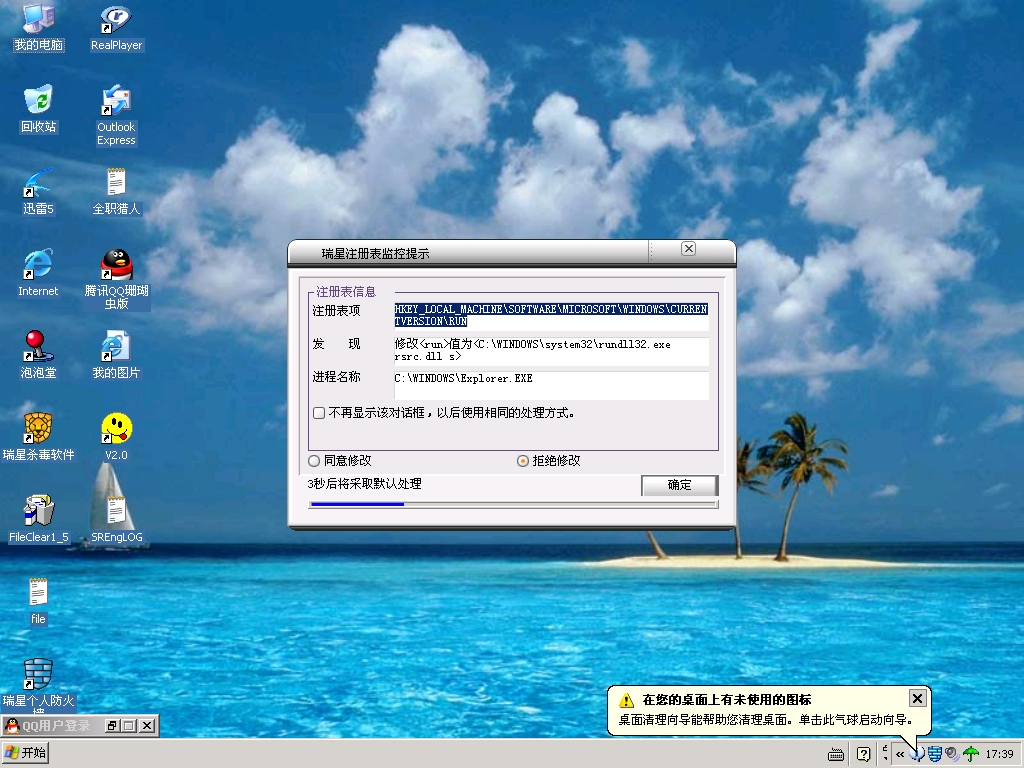Close the QQ用户登录 minimized window

[x=148, y=726]
